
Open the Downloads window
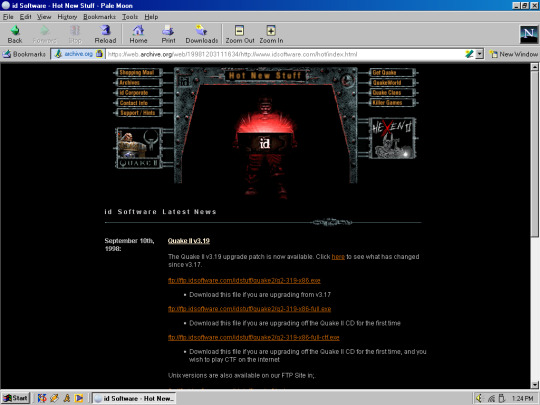click(201, 34)
